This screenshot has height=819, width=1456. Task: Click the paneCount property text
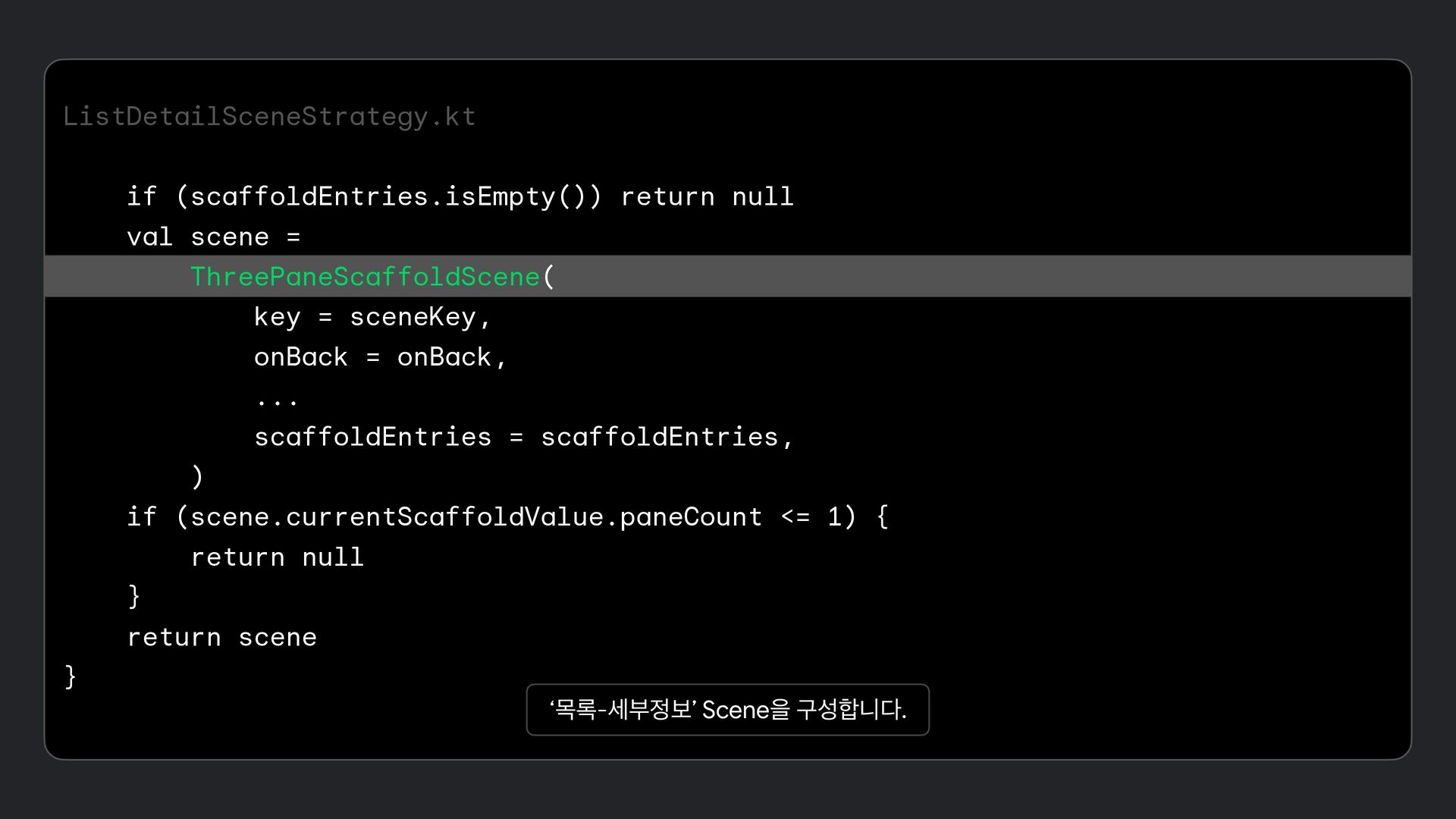[690, 517]
